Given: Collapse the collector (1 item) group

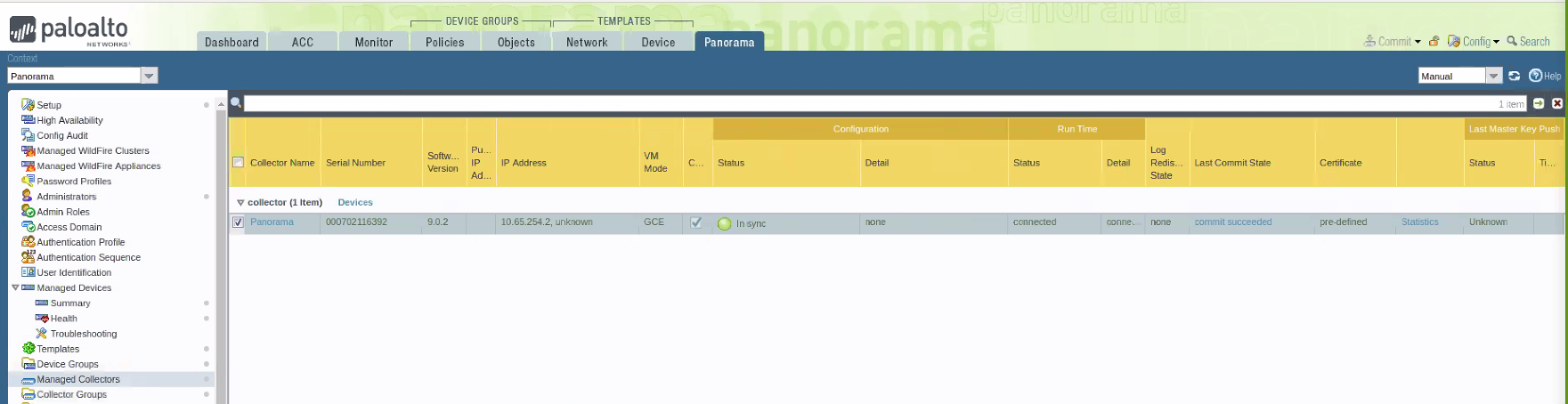Looking at the screenshot, I should (240, 203).
